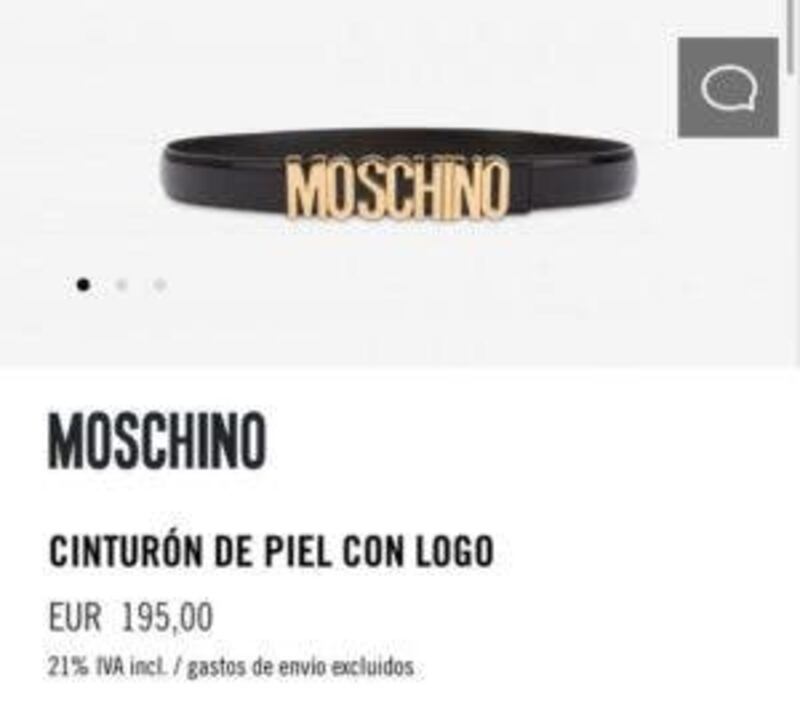This screenshot has height=709, width=800.
Task: Open the chat speech bubble icon
Action: tap(728, 87)
